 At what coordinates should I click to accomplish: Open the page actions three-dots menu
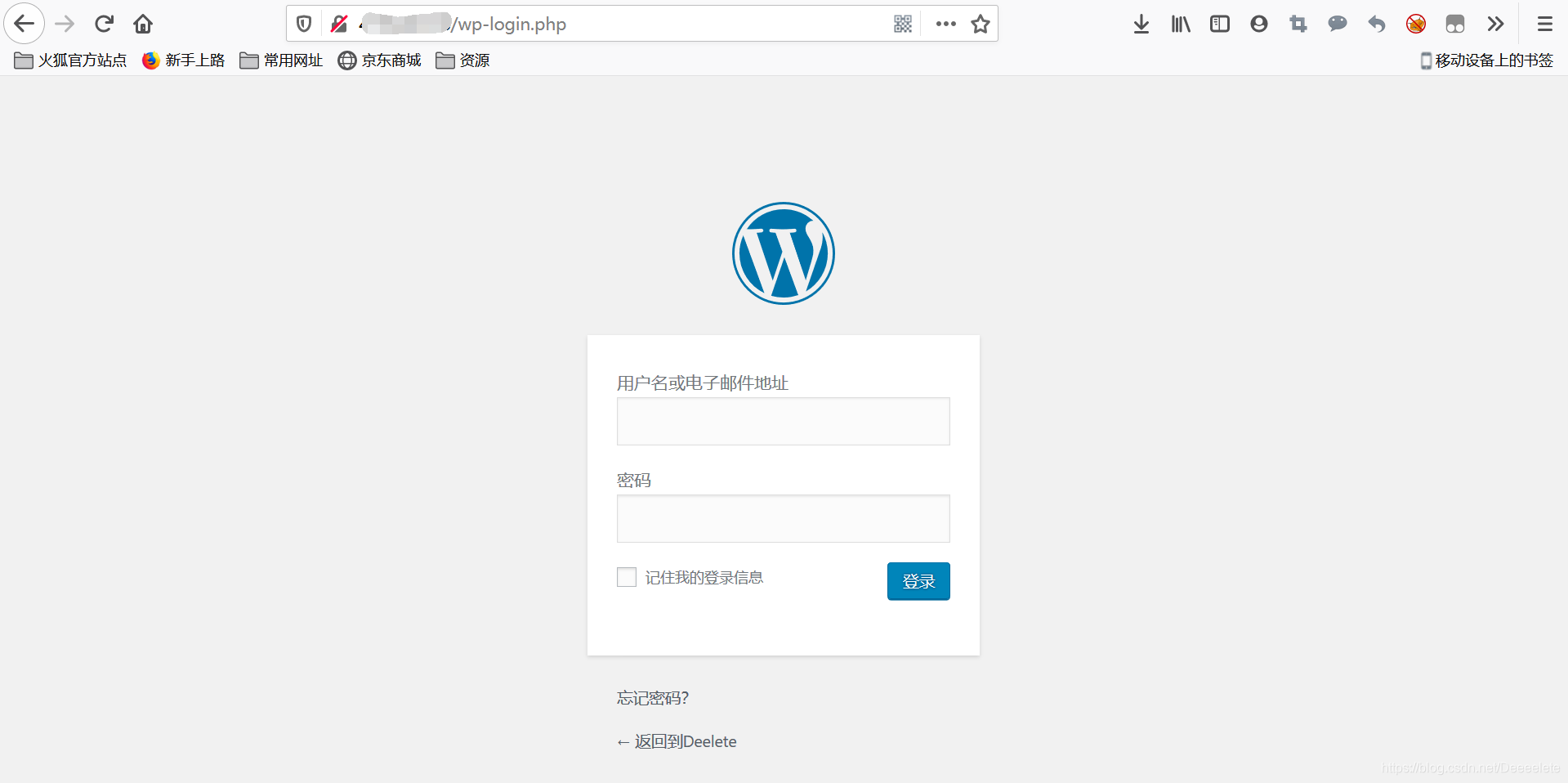point(946,24)
